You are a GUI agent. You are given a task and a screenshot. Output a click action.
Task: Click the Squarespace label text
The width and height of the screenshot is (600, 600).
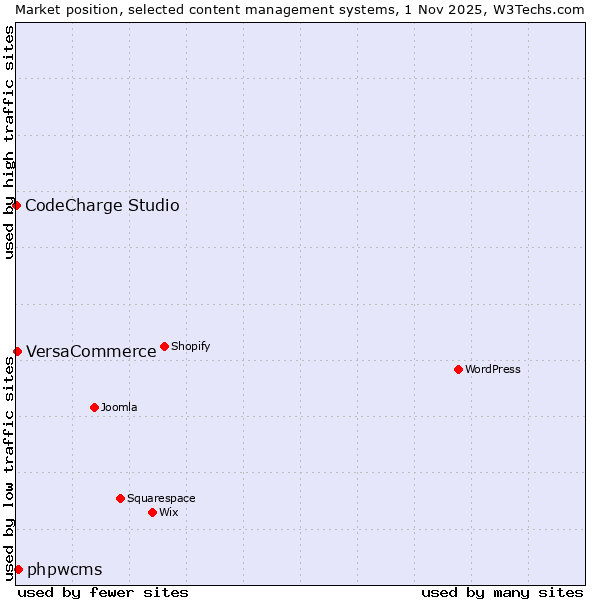point(161,498)
